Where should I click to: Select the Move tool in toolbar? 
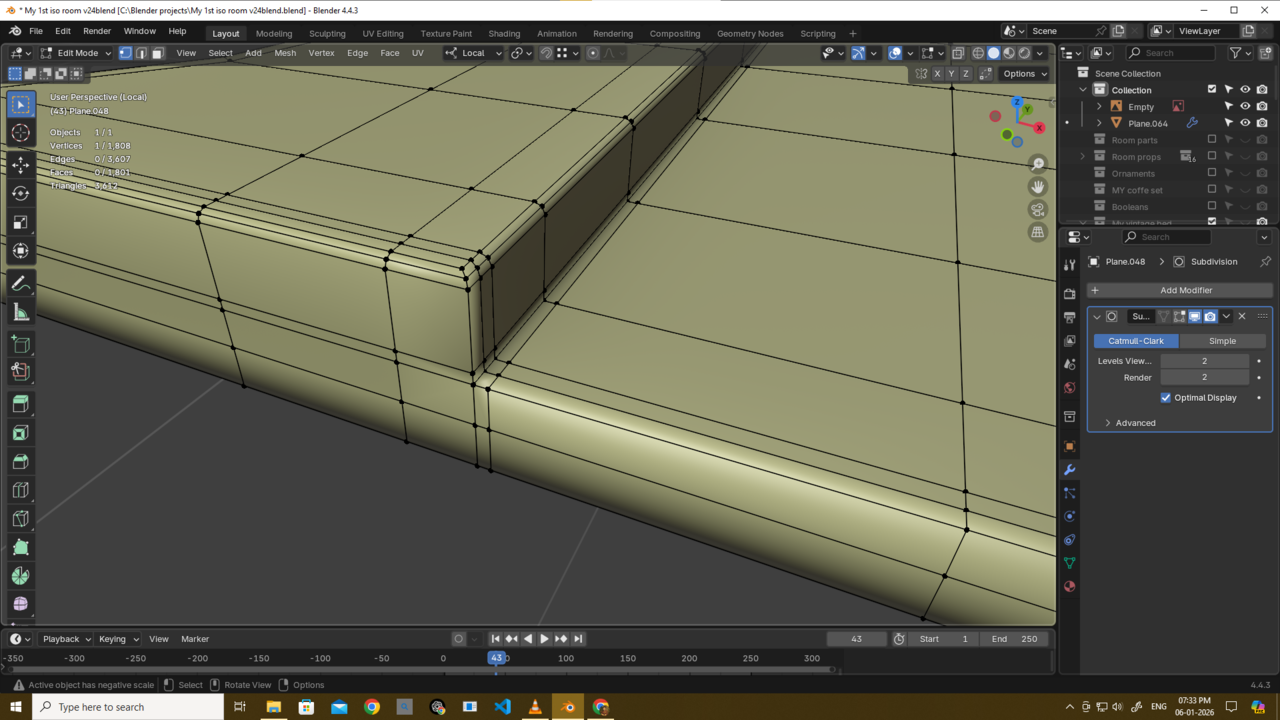[20, 164]
